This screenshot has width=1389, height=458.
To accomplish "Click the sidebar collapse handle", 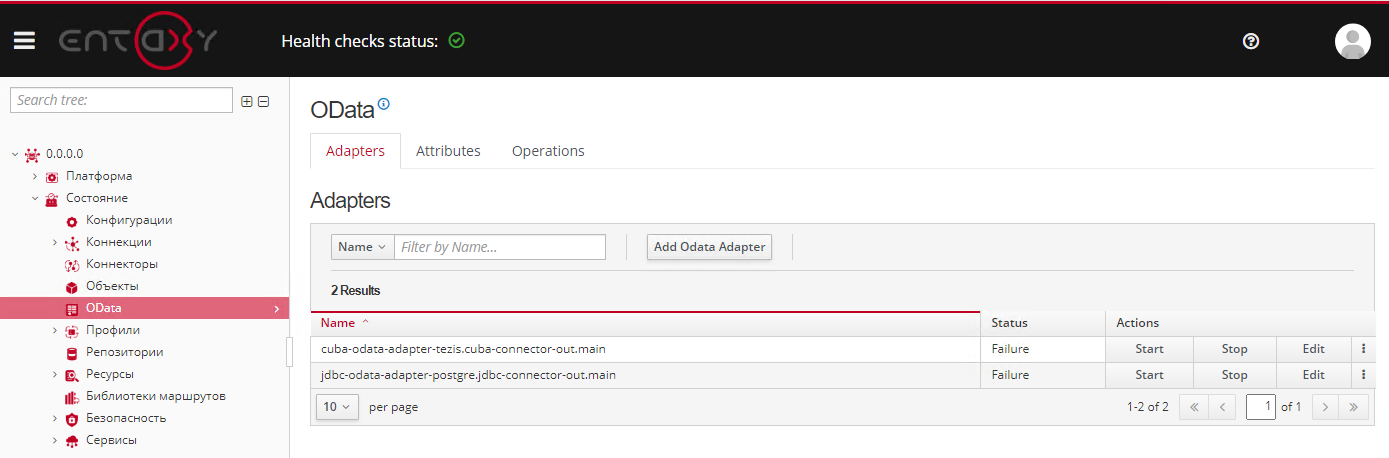I will 290,352.
